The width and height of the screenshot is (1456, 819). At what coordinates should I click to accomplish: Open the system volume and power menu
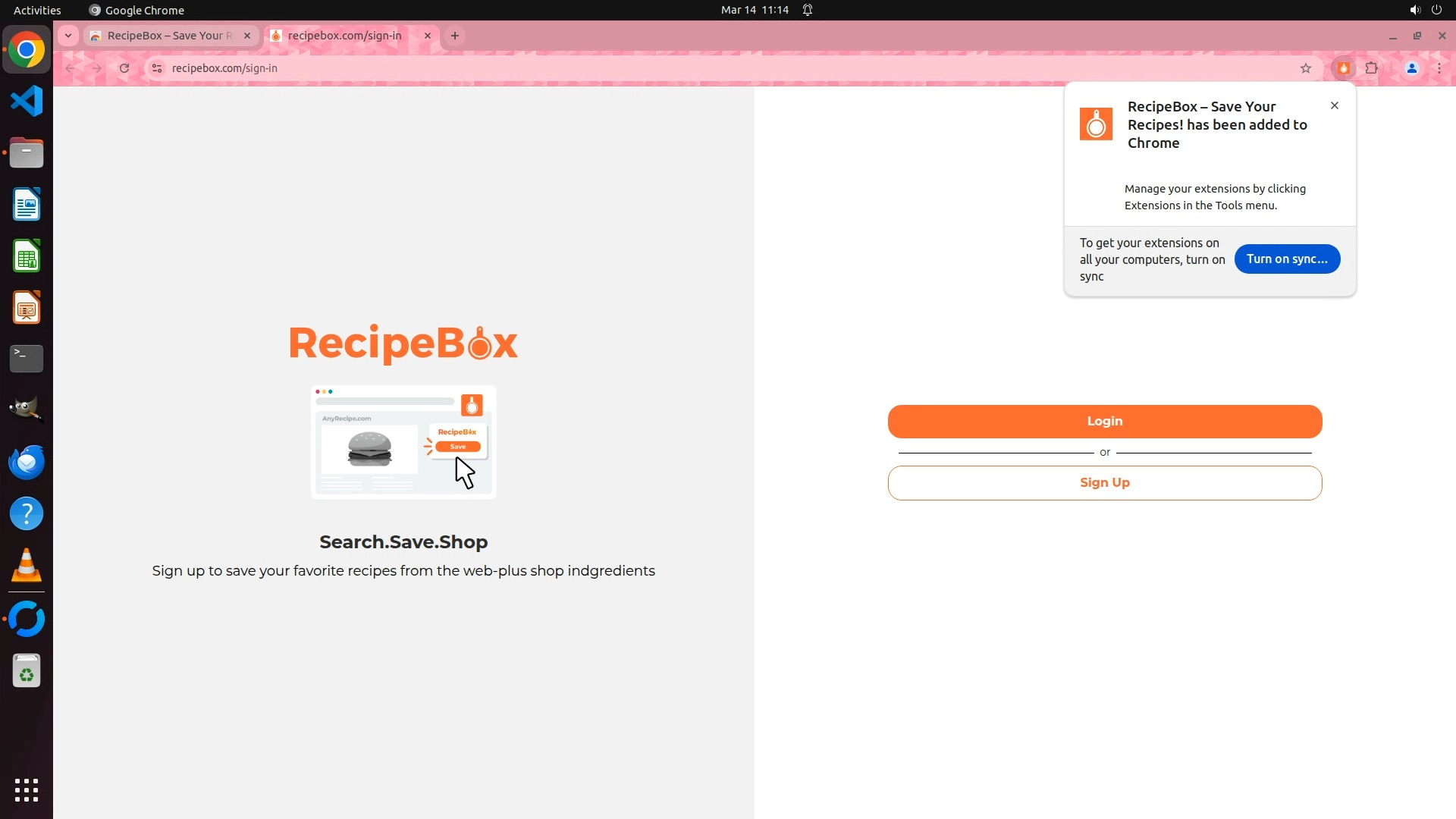click(x=1425, y=10)
